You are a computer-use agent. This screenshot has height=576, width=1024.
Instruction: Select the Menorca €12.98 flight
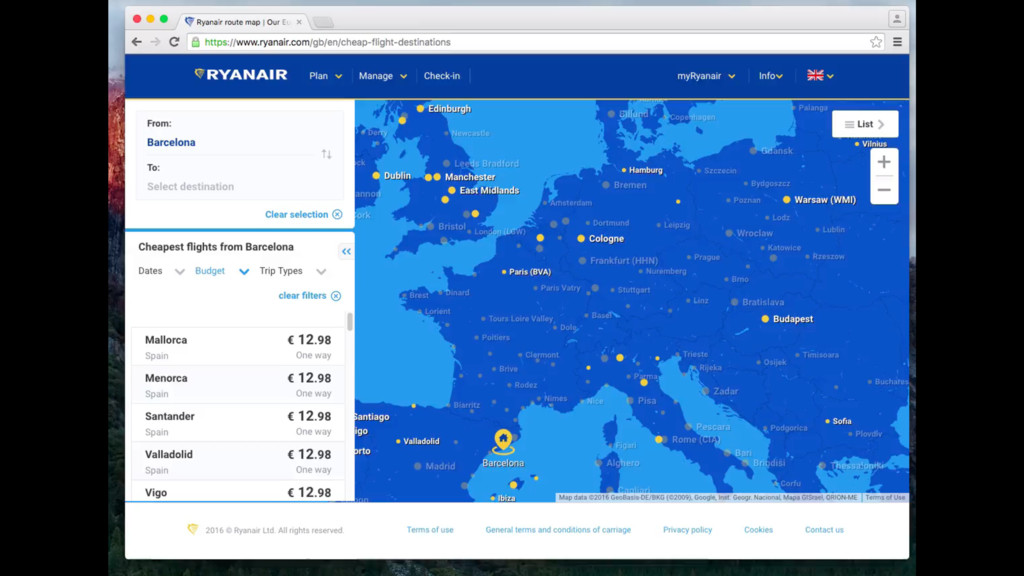(x=238, y=385)
